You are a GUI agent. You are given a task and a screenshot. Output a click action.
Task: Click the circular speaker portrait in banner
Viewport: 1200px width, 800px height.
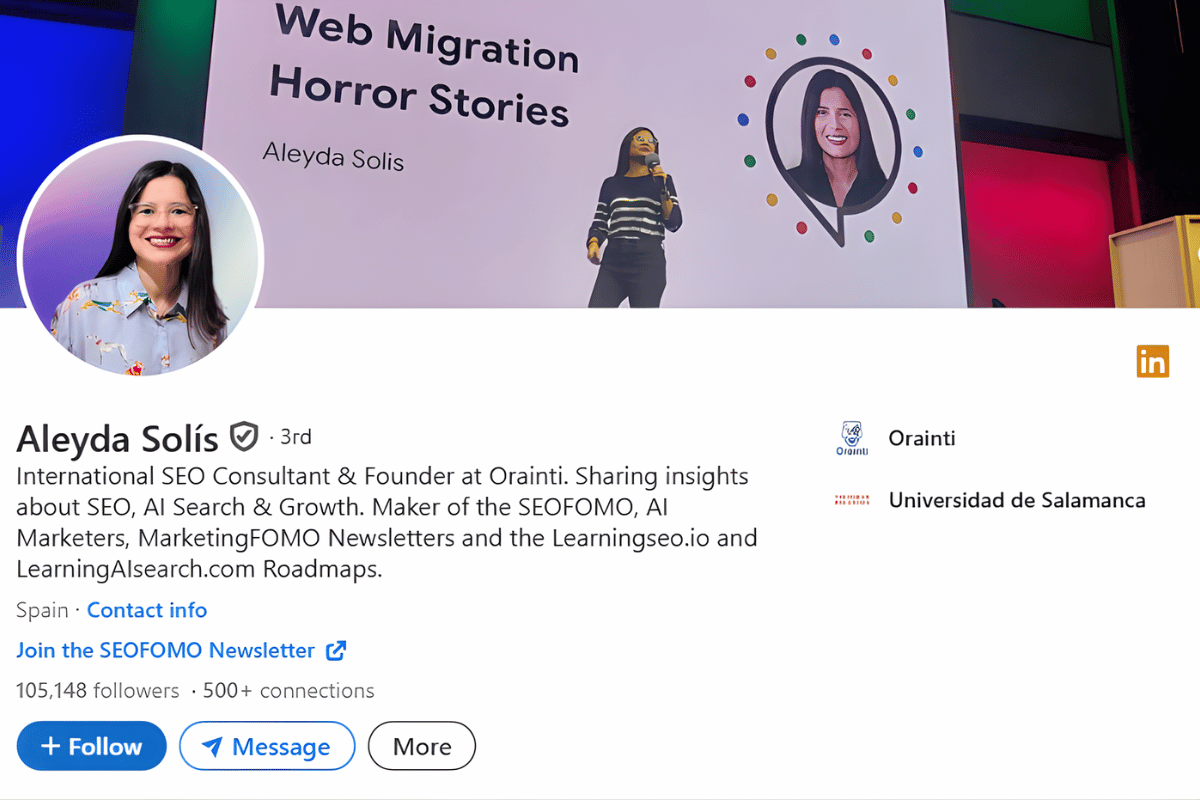832,140
